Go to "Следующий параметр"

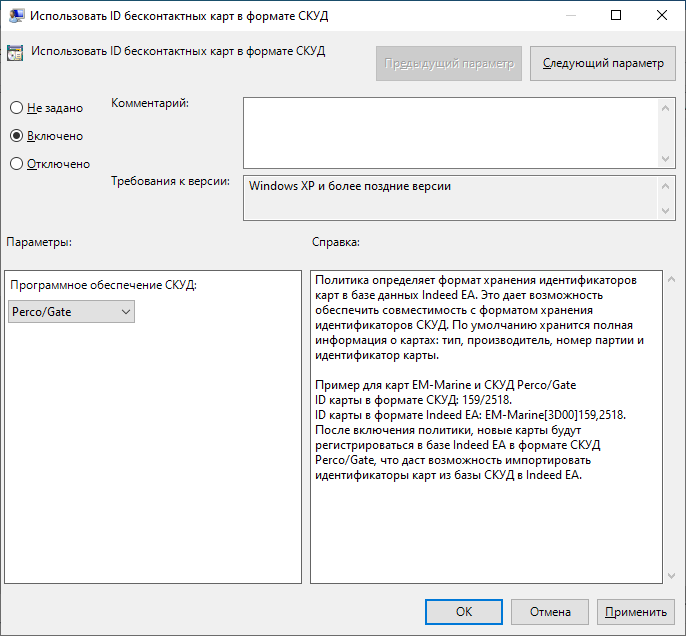point(602,63)
